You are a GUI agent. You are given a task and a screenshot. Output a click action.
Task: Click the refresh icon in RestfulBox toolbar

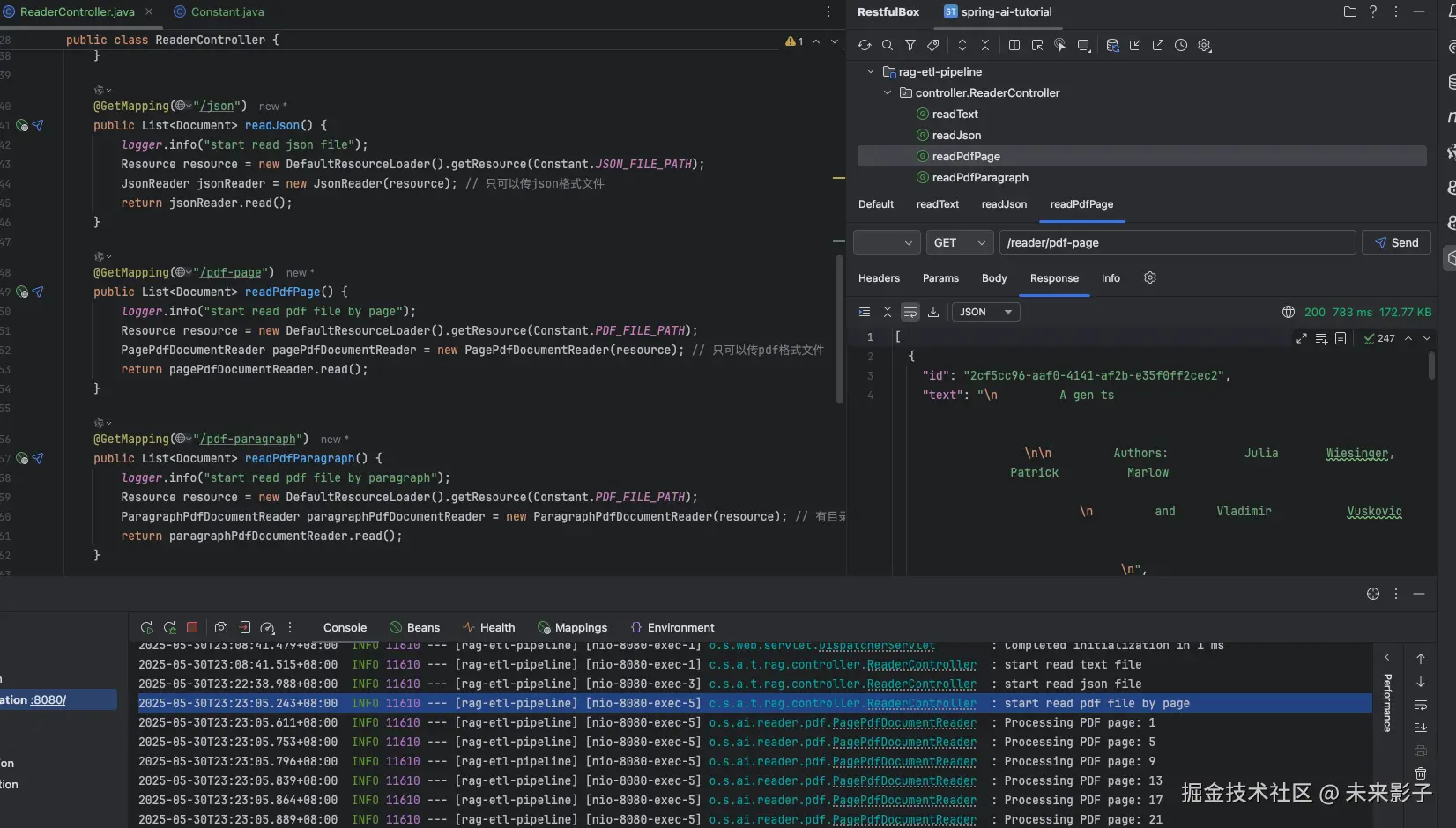tap(864, 45)
